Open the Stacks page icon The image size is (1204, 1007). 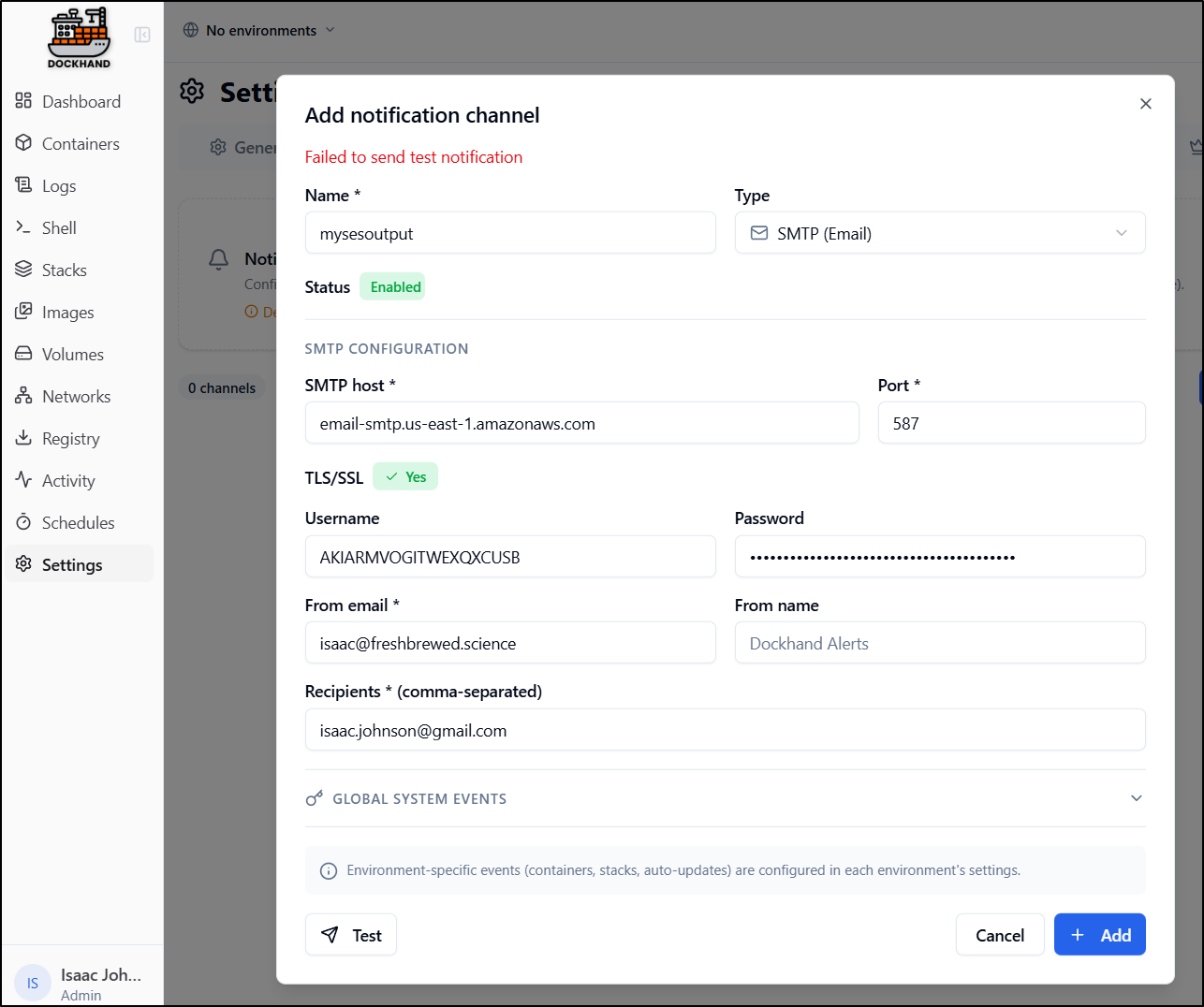coord(23,270)
